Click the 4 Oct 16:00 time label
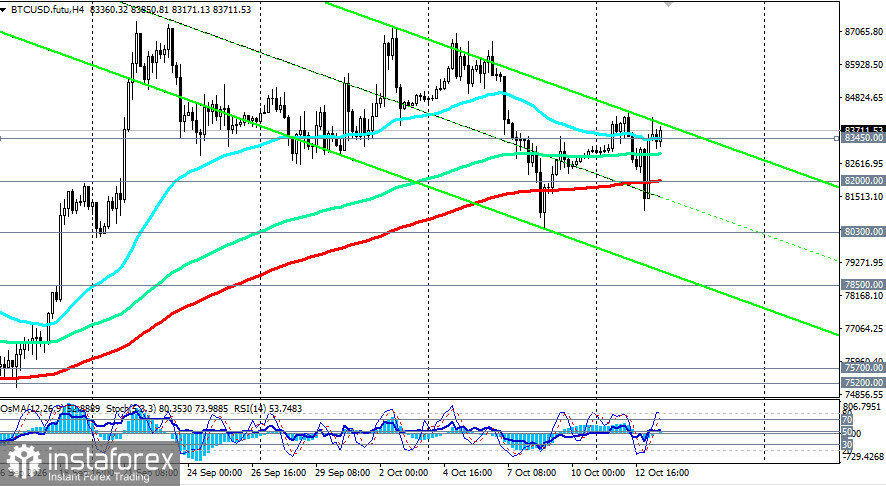This screenshot has height=486, width=886. [x=467, y=473]
